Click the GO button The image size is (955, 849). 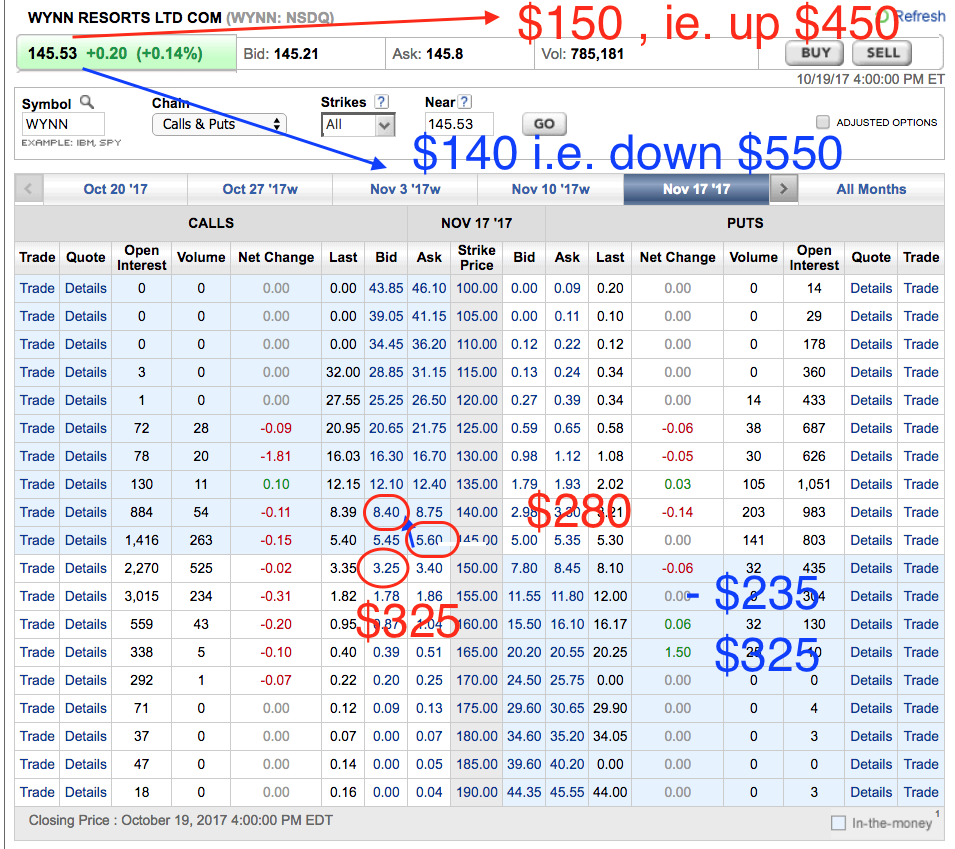[543, 125]
